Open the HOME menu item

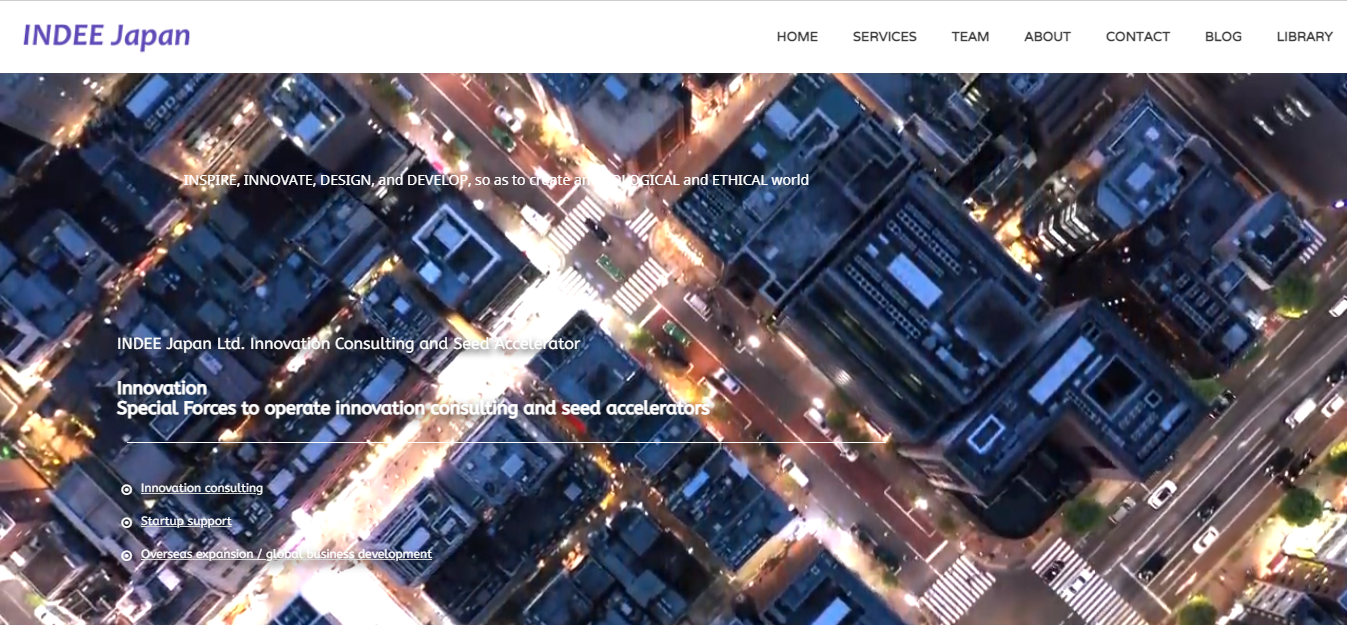[797, 36]
